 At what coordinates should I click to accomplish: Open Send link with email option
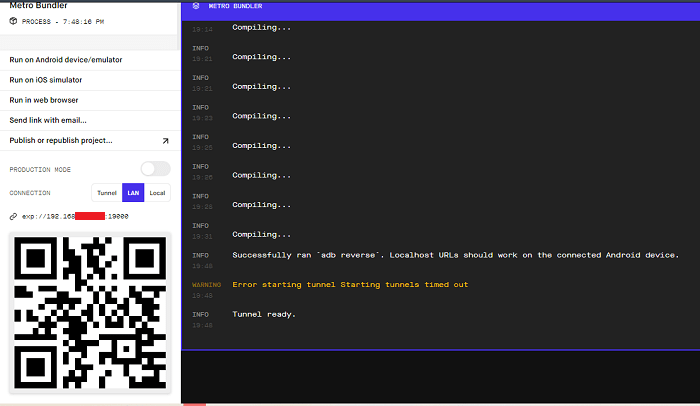click(x=90, y=120)
